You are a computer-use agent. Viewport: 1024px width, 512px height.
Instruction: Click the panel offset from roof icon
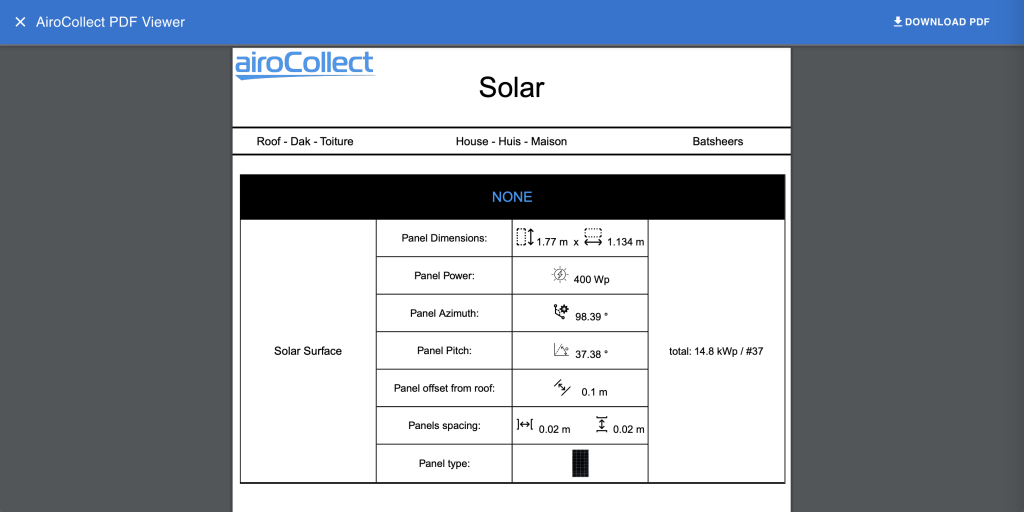[x=561, y=388]
